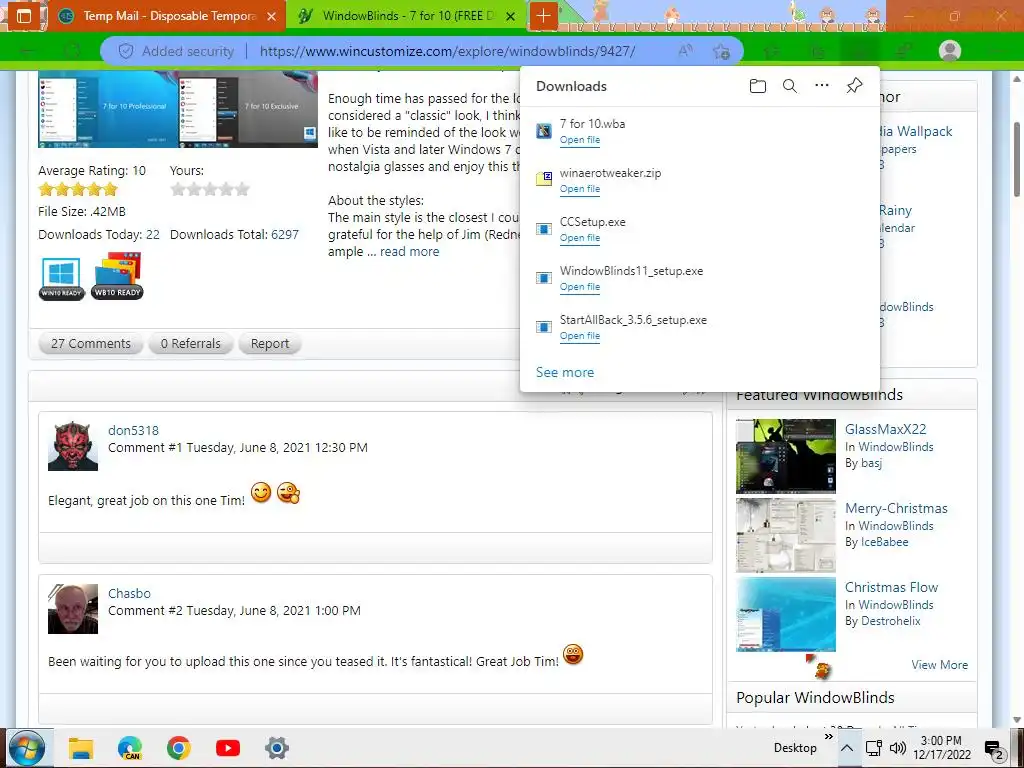
Task: Click Open file under winaerotweaker.zip
Action: click(579, 189)
